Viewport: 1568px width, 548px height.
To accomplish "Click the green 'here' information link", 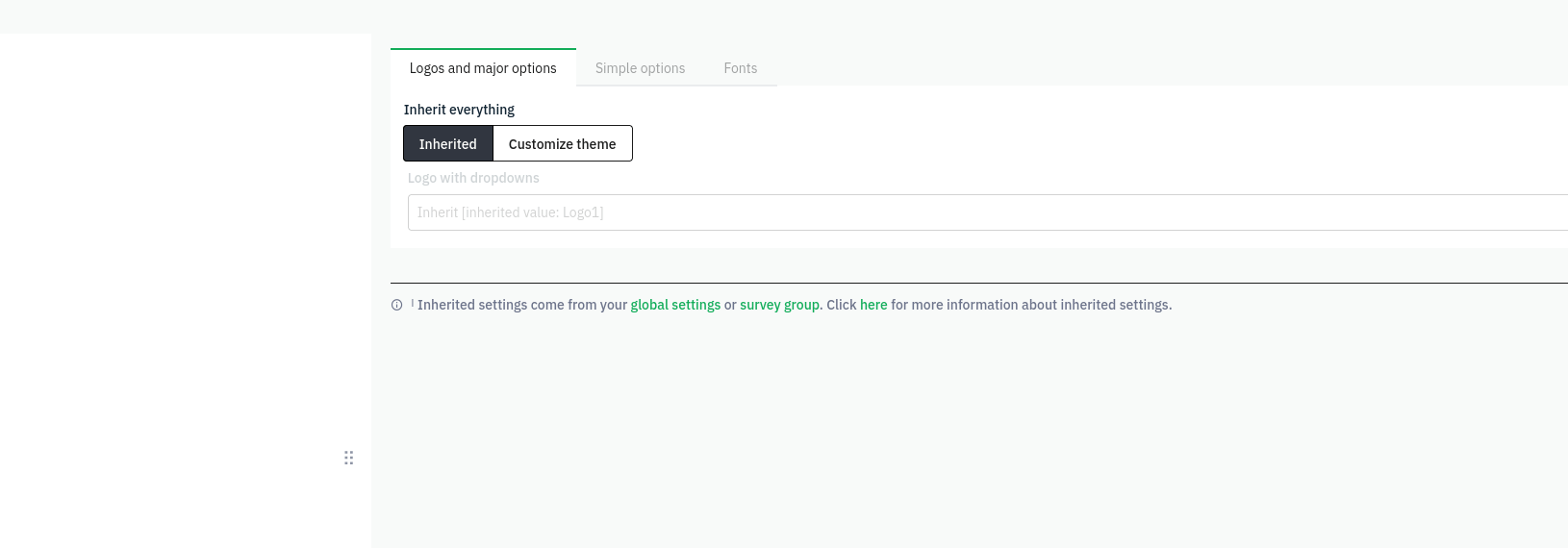I will 873,305.
